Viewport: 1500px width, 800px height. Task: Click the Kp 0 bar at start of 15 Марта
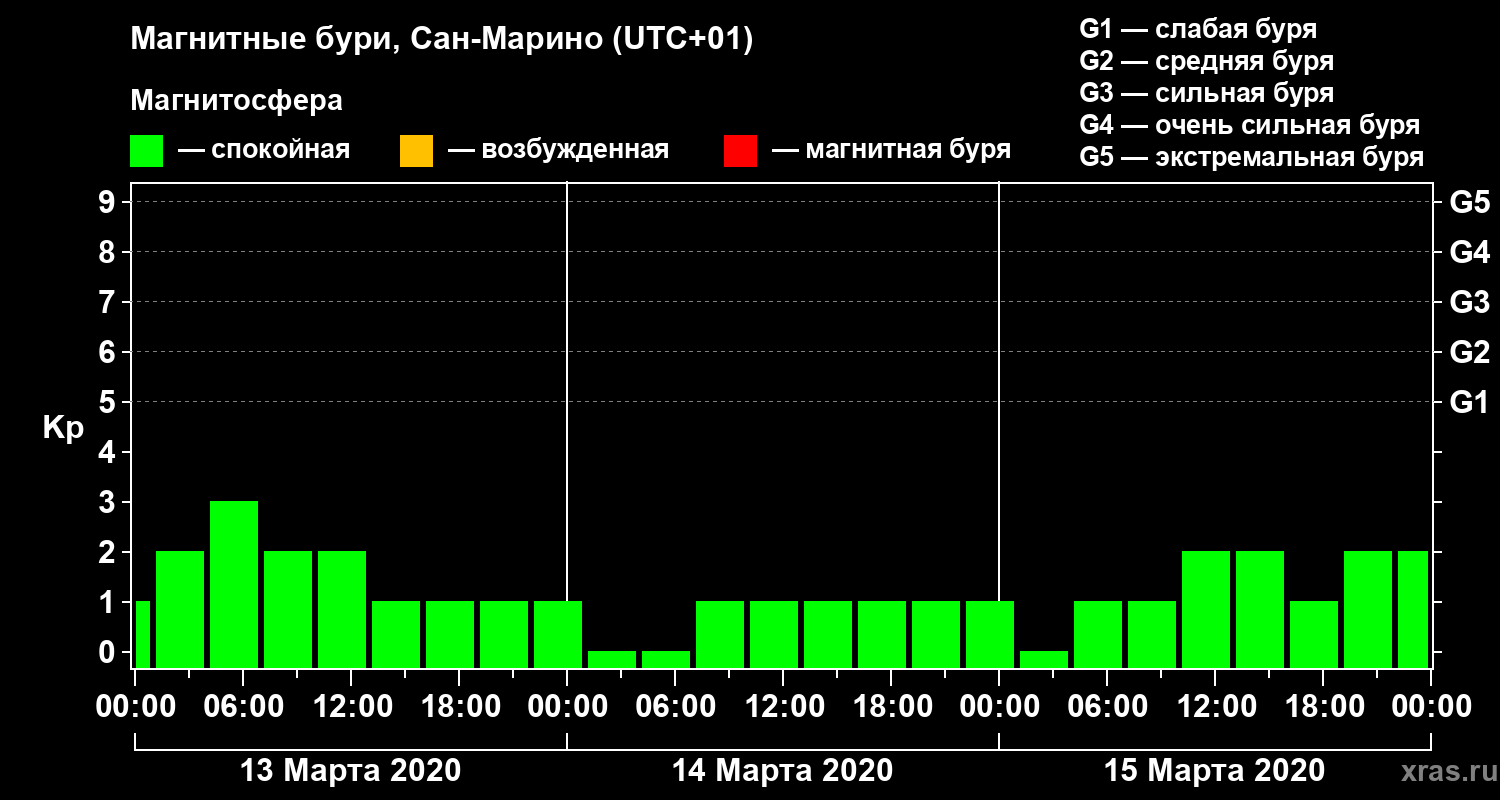[1044, 659]
